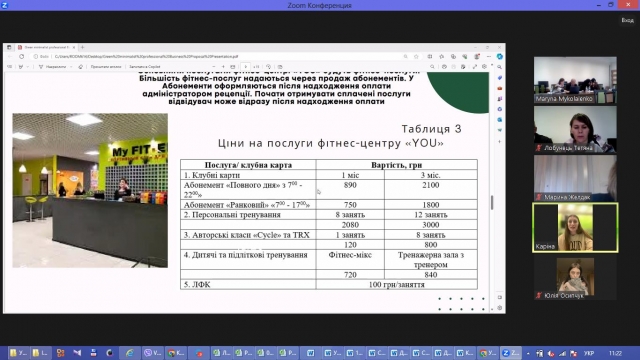Click the Вхід button in Zoom
The image size is (640, 360).
[x=627, y=20]
